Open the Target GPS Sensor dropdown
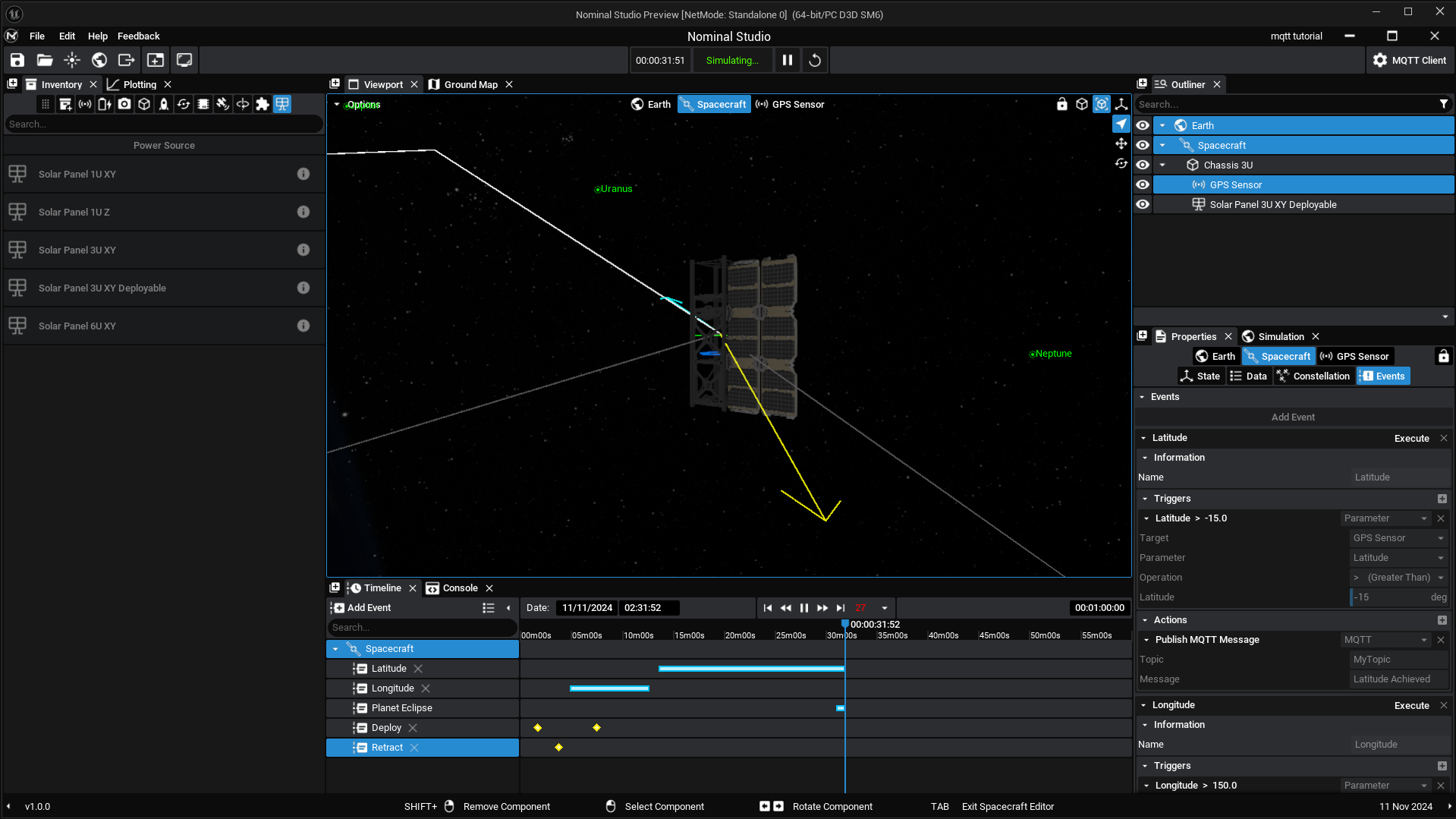Viewport: 1456px width, 819px height. tap(1398, 538)
